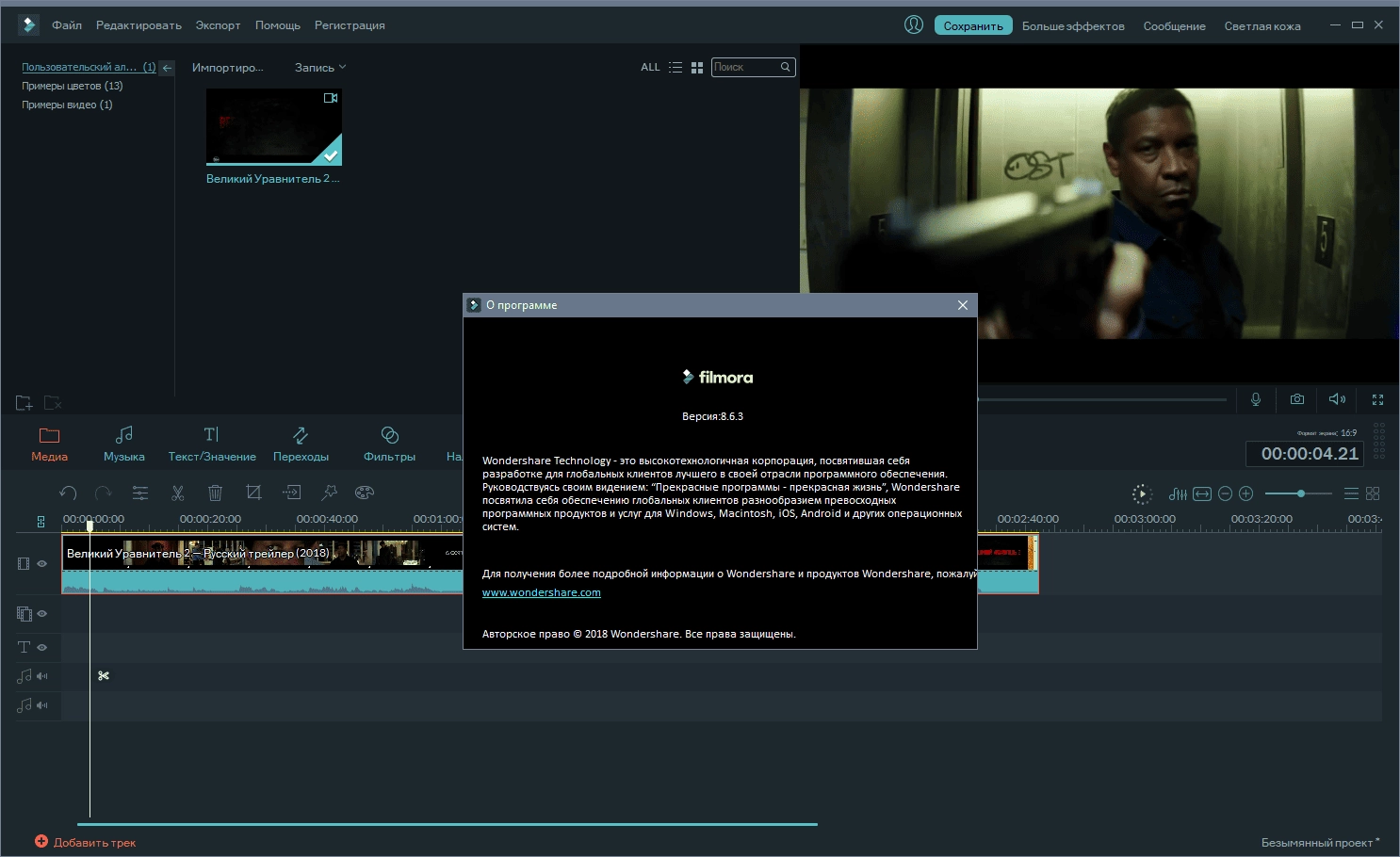
Task: Select the Примеры цветов (13) folder
Action: pyautogui.click(x=73, y=86)
